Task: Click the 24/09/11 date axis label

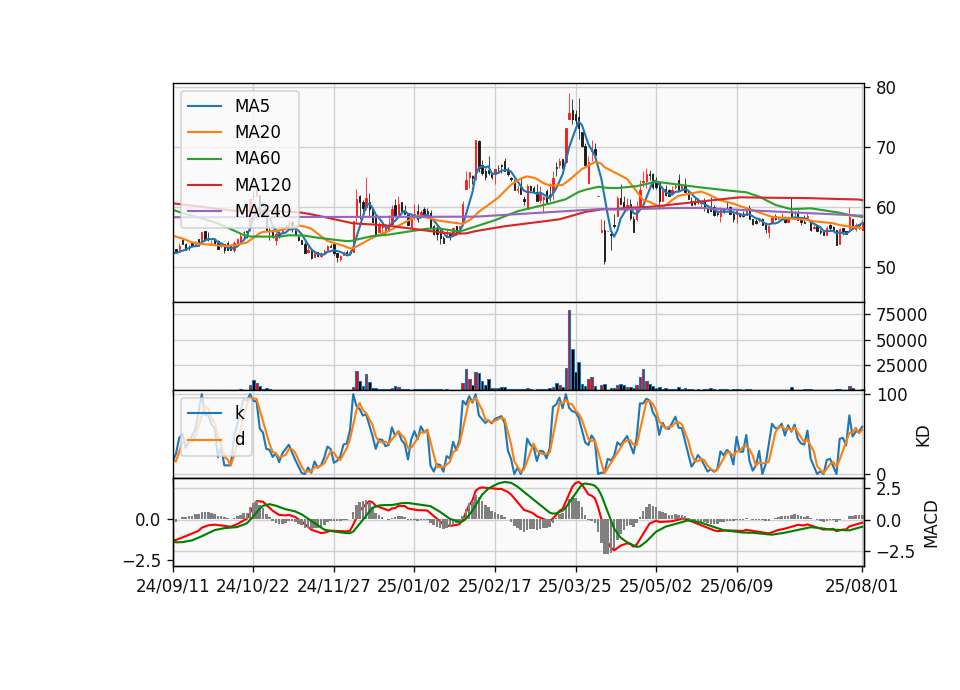Action: (x=173, y=586)
